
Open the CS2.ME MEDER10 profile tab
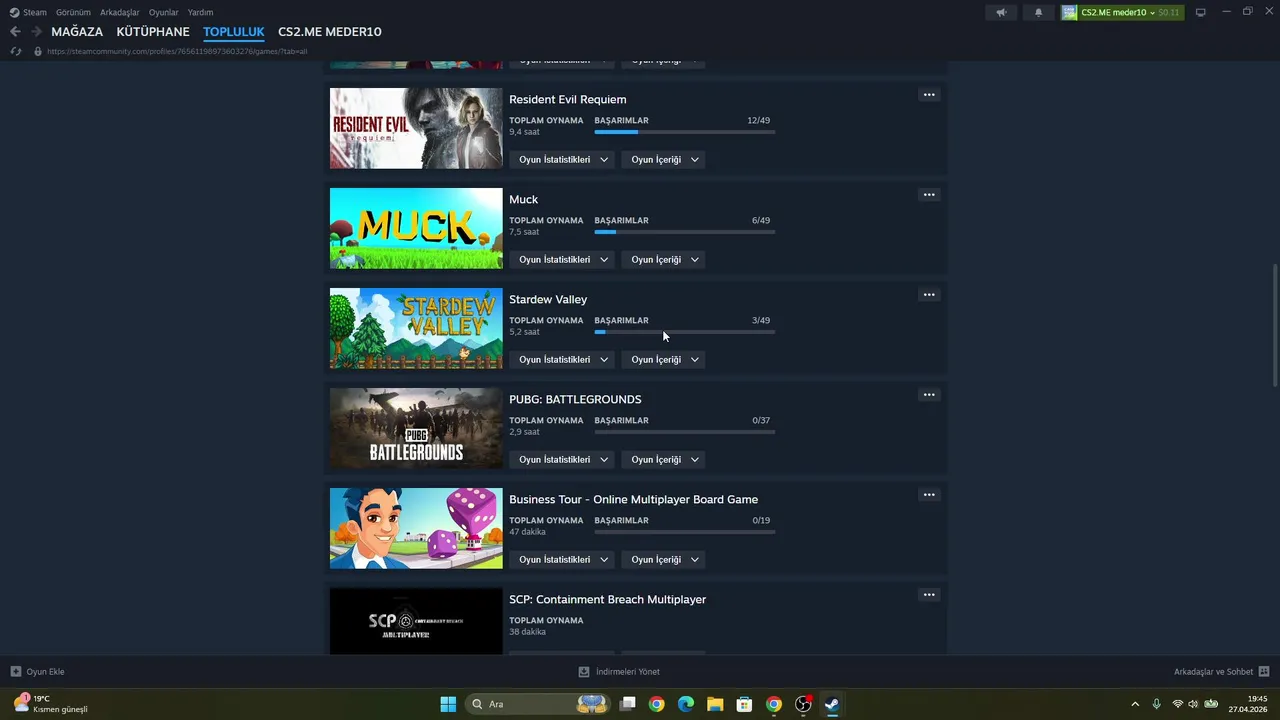pyautogui.click(x=330, y=32)
